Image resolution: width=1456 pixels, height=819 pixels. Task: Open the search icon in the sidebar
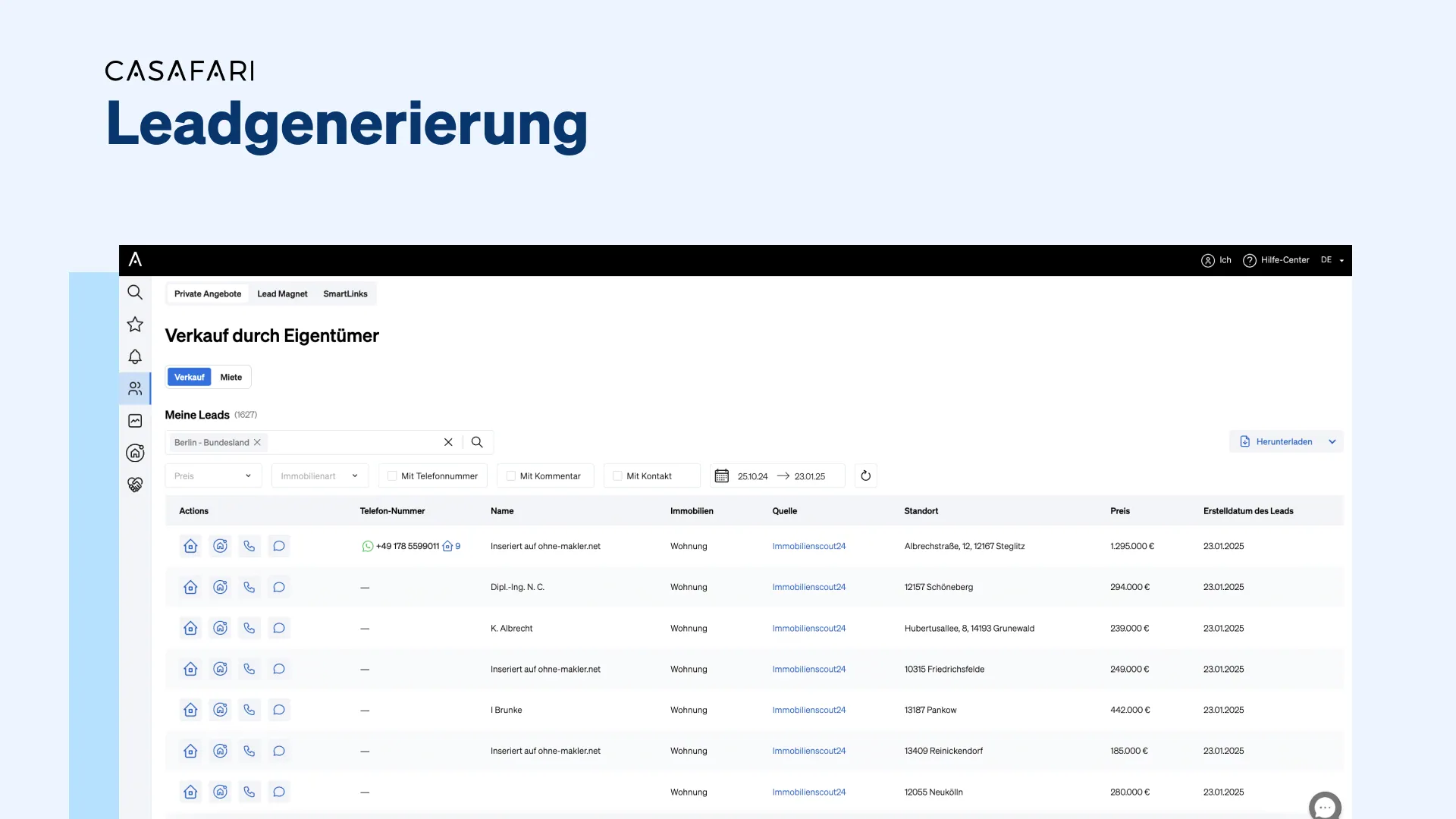[135, 292]
